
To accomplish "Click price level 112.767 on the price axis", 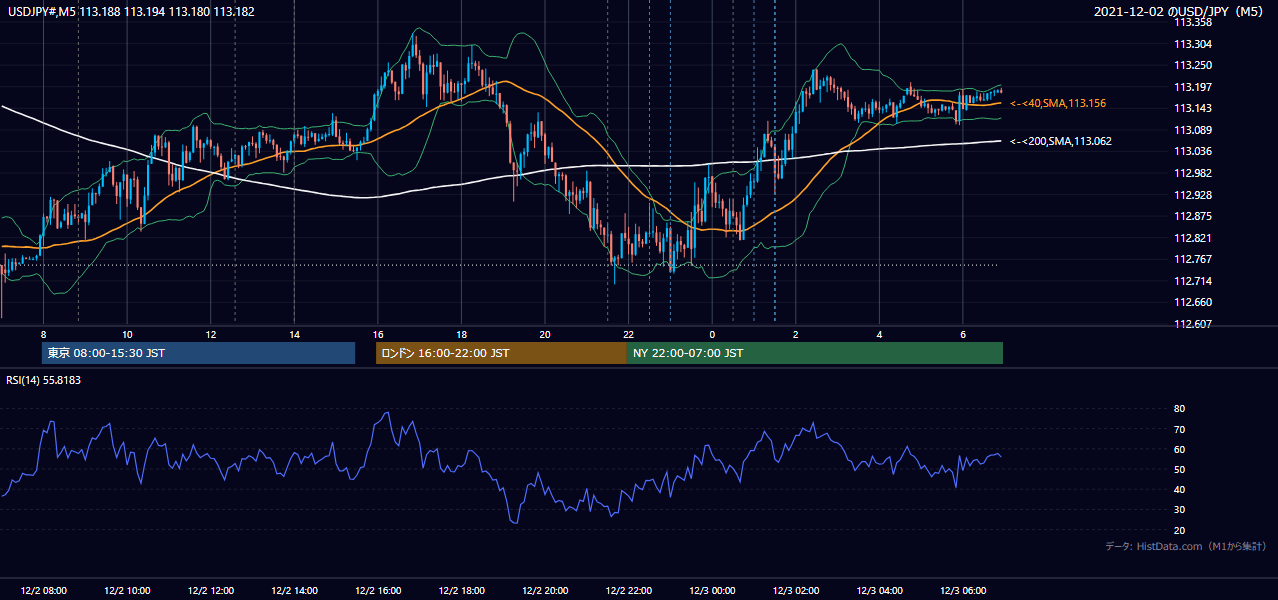I will point(1192,259).
